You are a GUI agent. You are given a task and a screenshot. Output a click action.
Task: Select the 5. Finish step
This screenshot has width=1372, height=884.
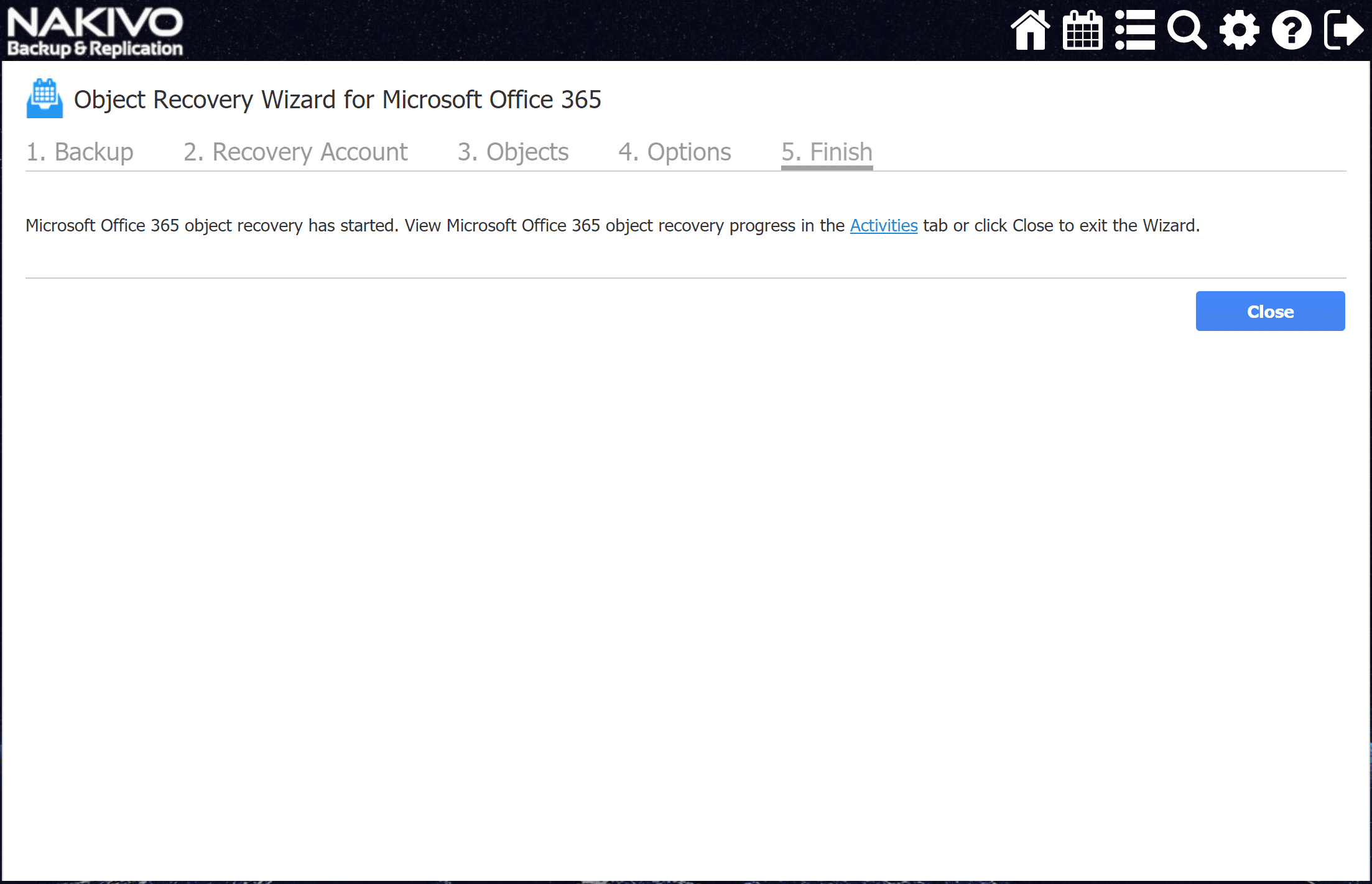click(x=827, y=152)
